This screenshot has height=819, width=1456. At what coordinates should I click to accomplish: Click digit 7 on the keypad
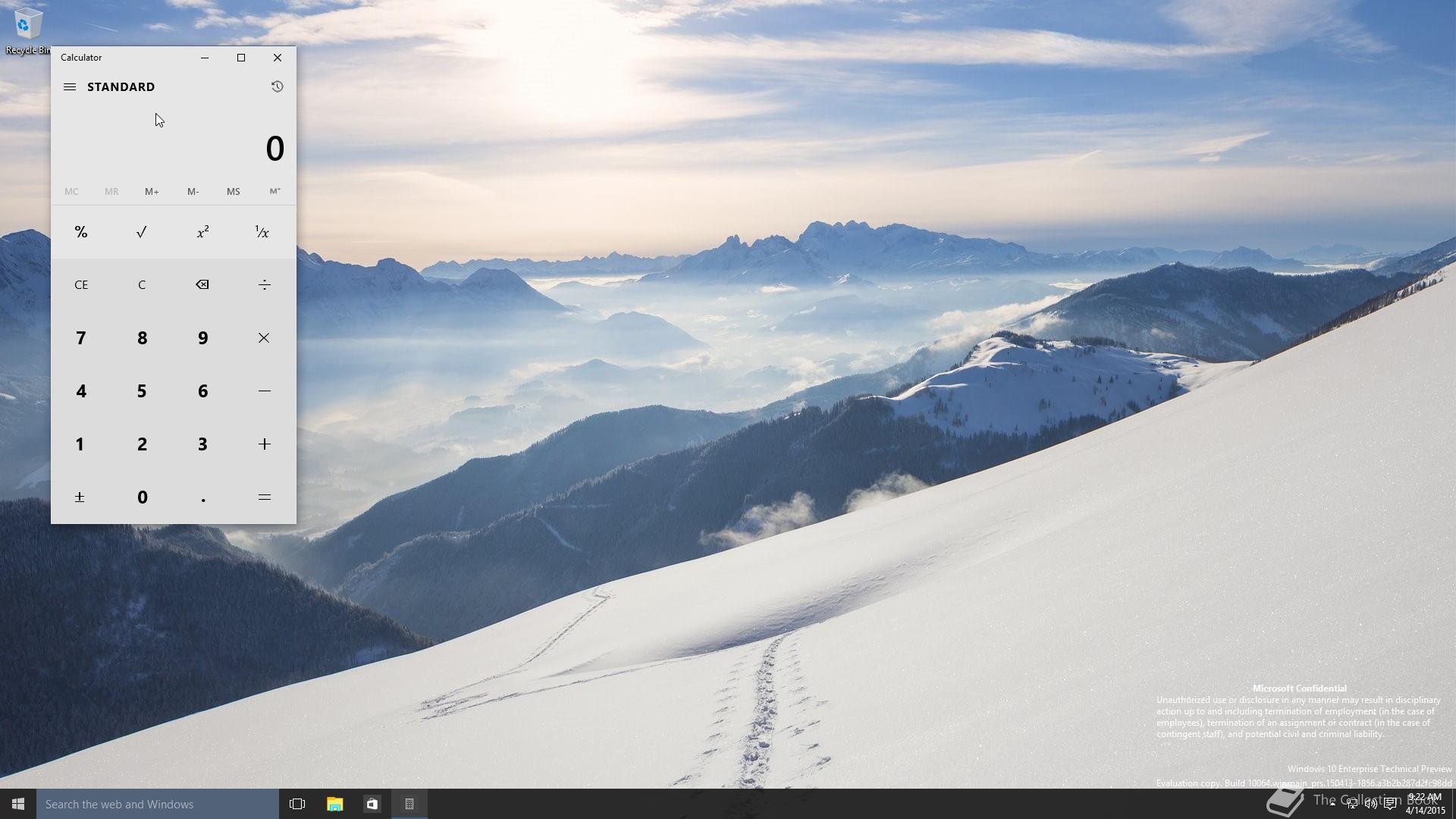pyautogui.click(x=81, y=337)
